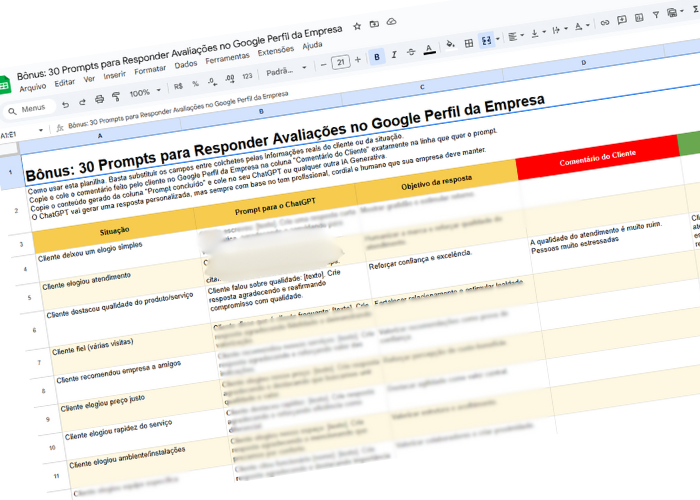Open text wrapping dropdown
700x500 pixels.
tap(560, 30)
